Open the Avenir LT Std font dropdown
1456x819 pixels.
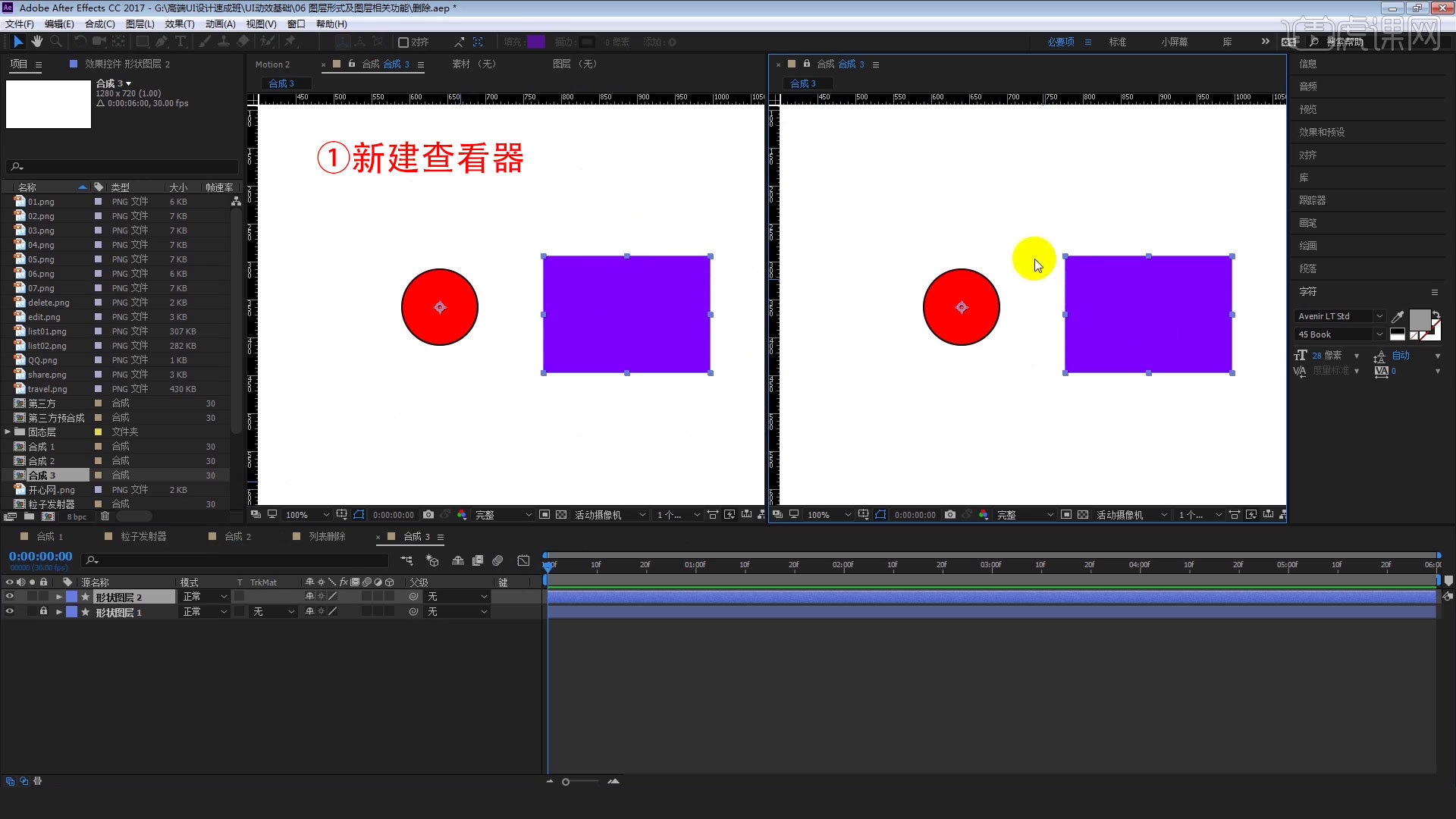coord(1339,316)
